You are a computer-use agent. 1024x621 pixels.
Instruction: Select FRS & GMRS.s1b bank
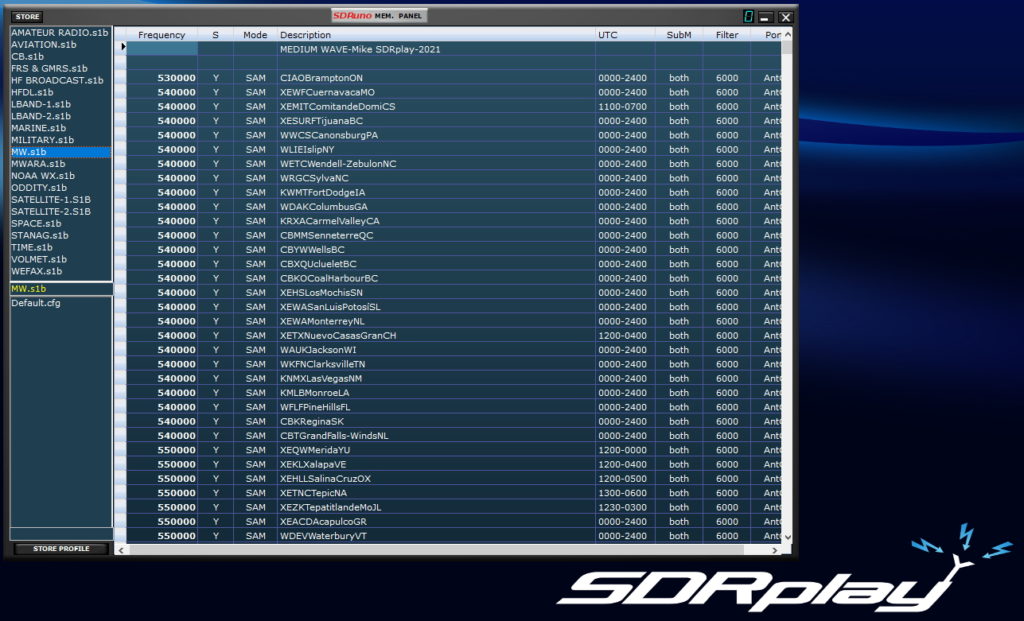[60, 68]
